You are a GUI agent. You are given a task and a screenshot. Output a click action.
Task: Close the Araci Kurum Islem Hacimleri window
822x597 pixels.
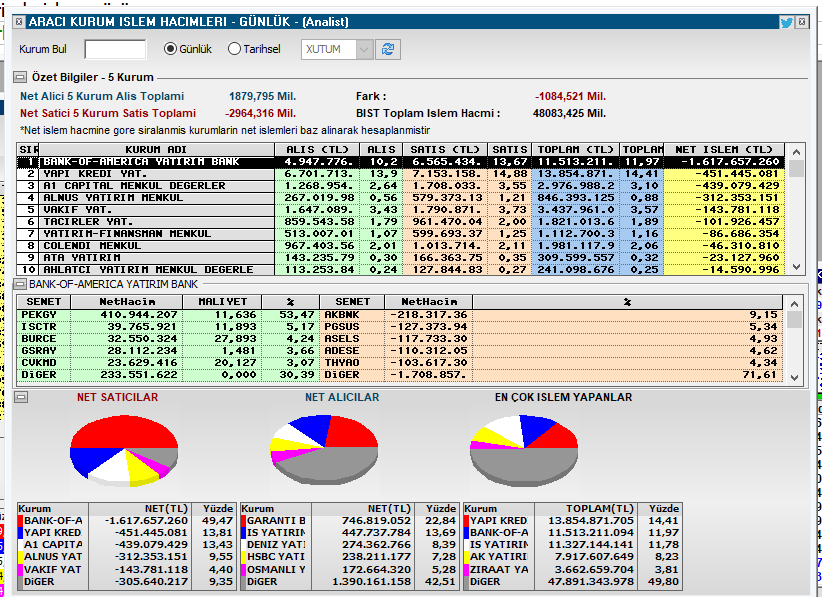(x=802, y=22)
